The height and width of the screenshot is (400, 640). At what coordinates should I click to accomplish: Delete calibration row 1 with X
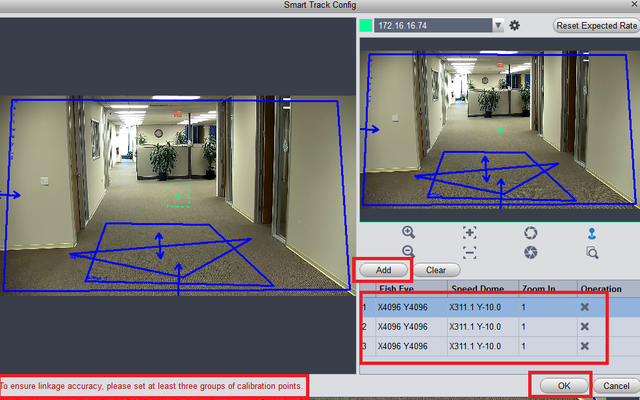click(584, 307)
